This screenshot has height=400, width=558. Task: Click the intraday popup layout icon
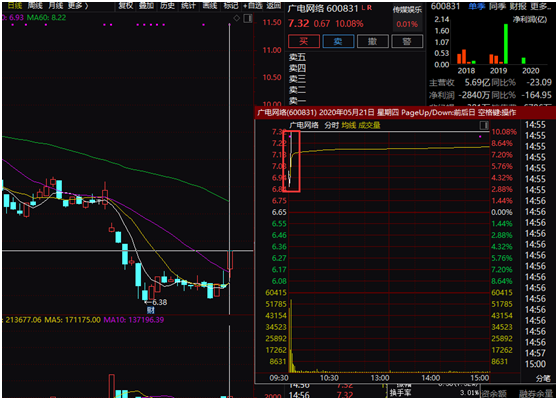click(x=484, y=125)
